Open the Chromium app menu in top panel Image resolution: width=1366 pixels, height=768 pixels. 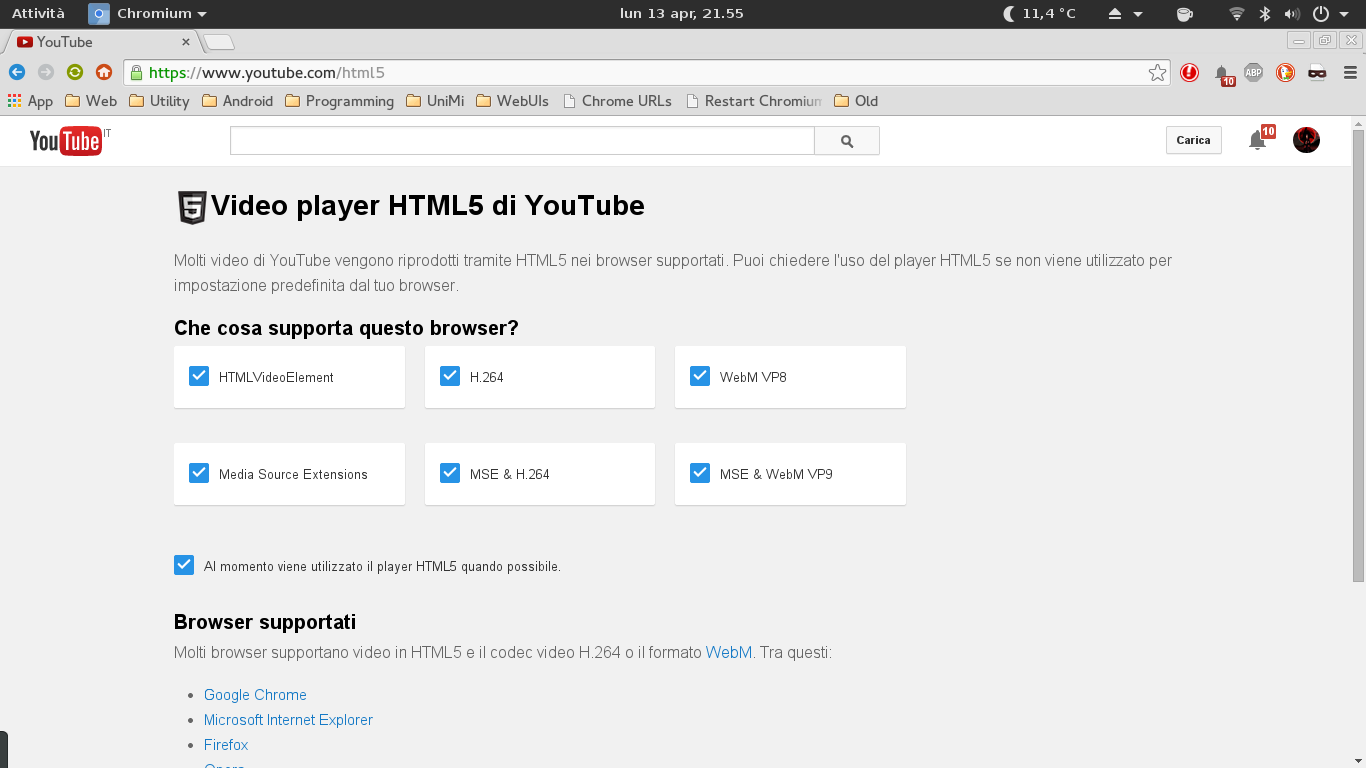(x=148, y=14)
